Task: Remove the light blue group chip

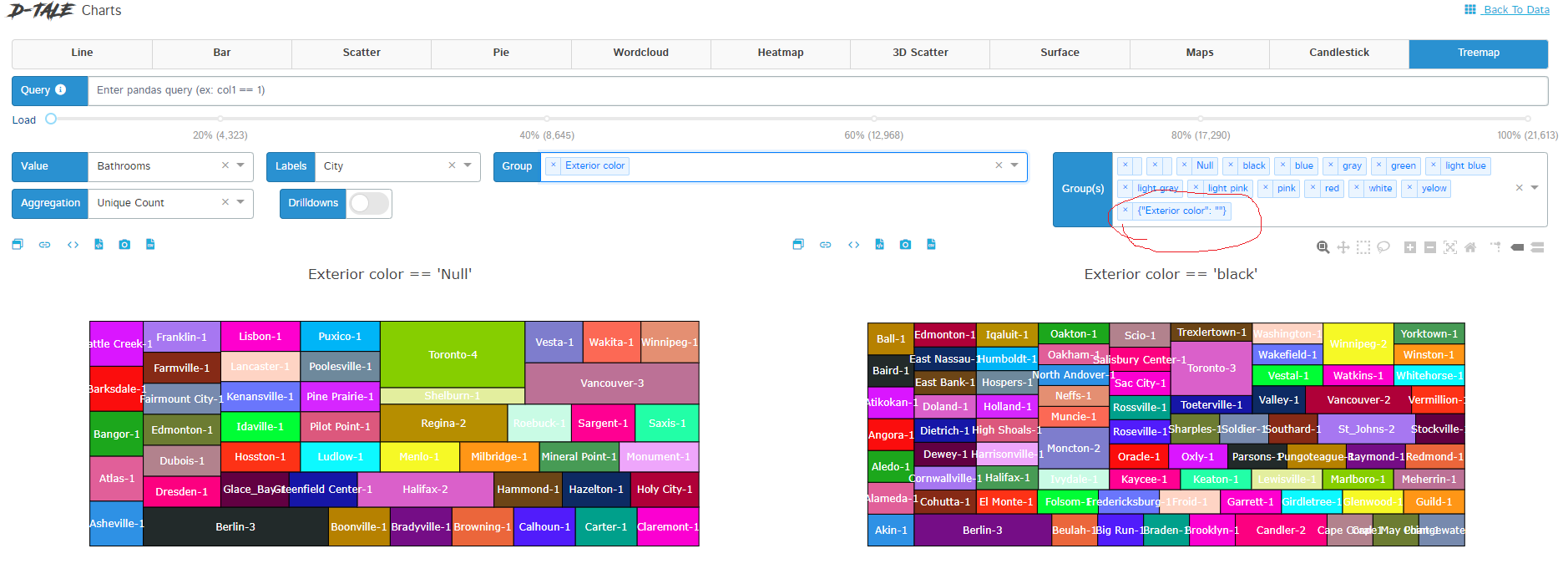Action: point(1434,165)
